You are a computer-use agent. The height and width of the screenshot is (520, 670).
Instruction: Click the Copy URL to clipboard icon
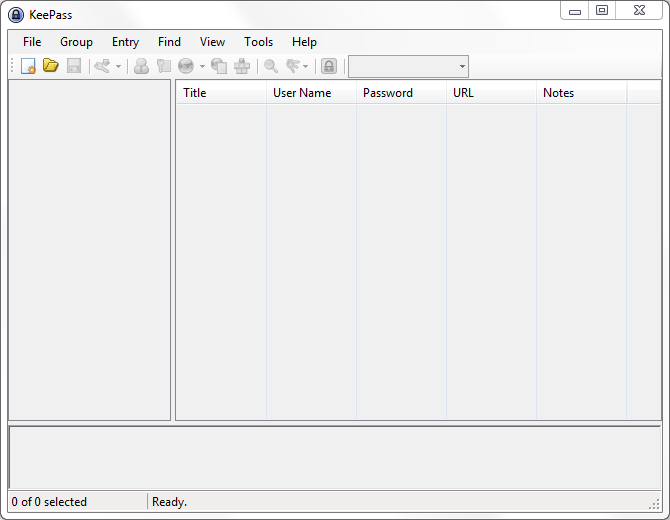219,66
